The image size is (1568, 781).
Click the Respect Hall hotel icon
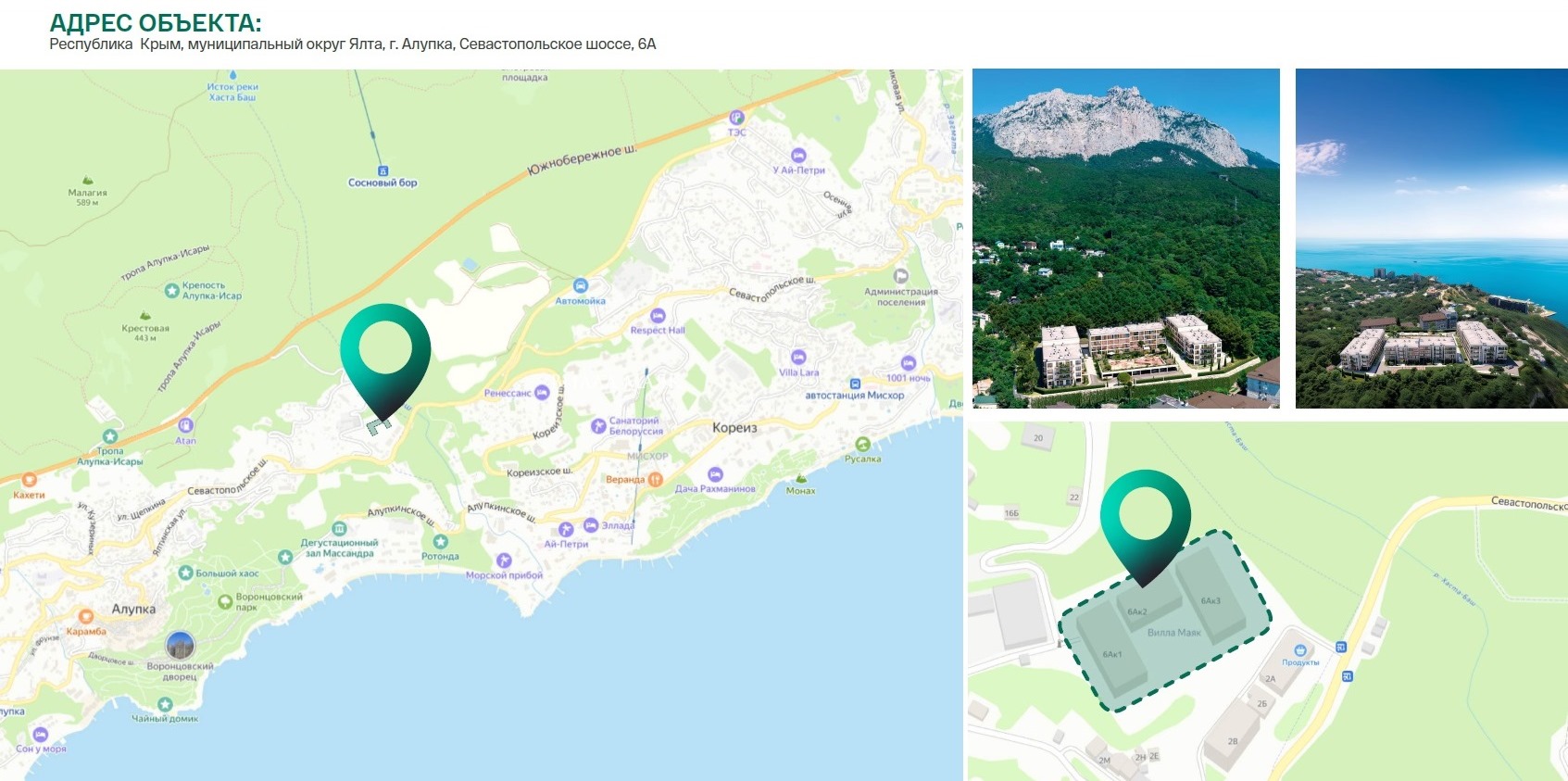658,316
